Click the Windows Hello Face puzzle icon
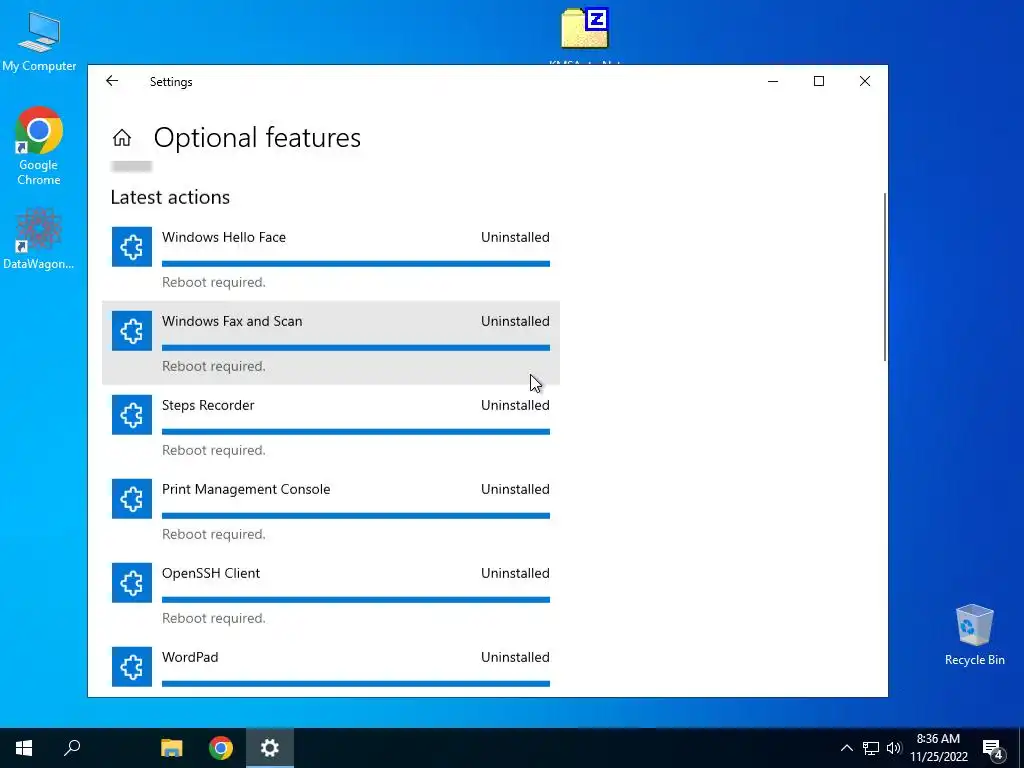The height and width of the screenshot is (768, 1024). click(132, 247)
